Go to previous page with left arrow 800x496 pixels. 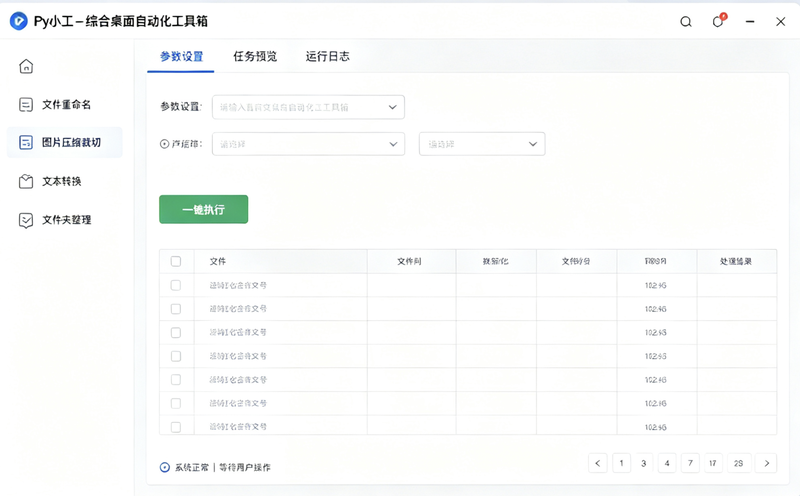pos(597,463)
